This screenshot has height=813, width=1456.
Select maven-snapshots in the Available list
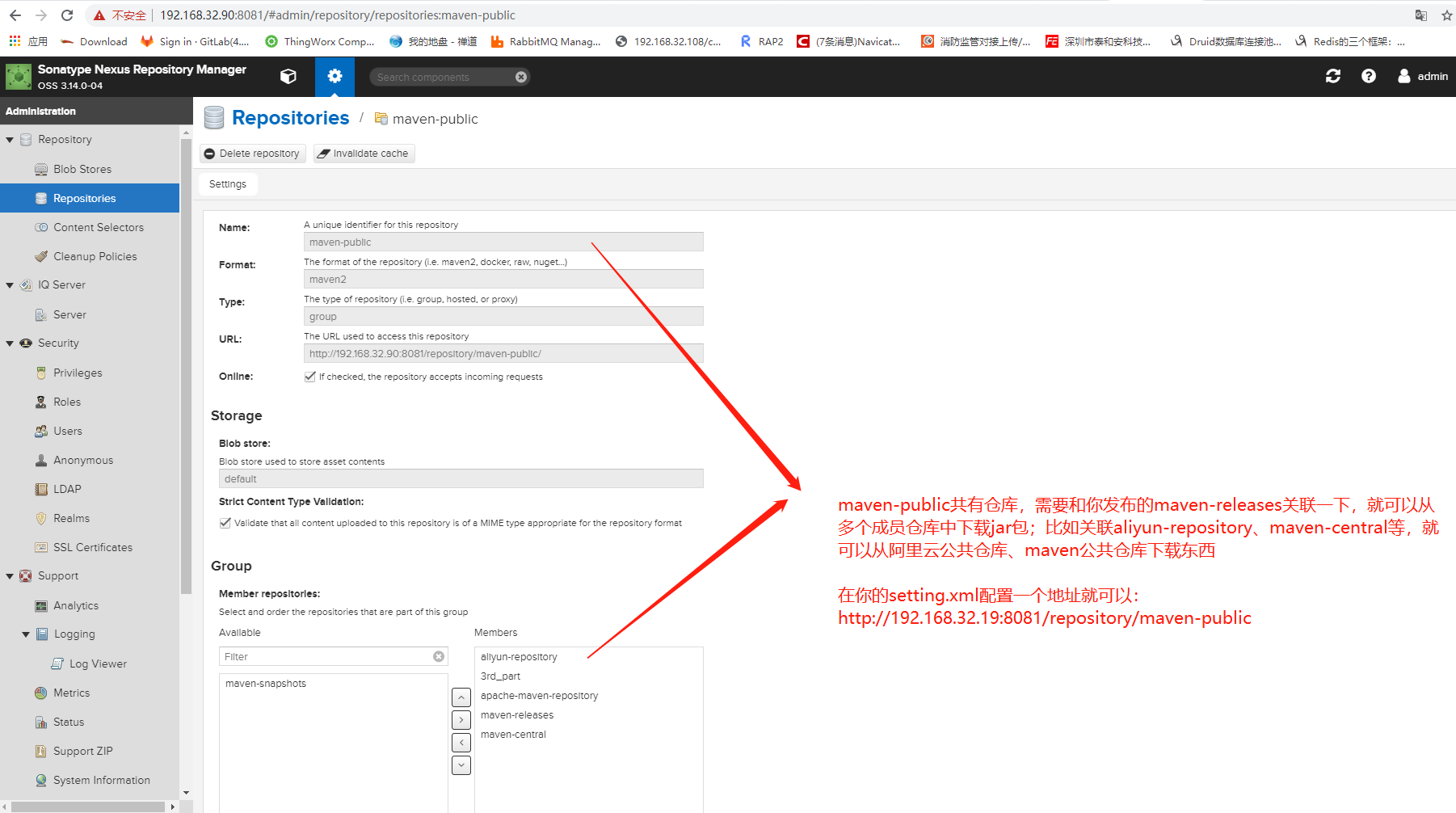point(266,684)
